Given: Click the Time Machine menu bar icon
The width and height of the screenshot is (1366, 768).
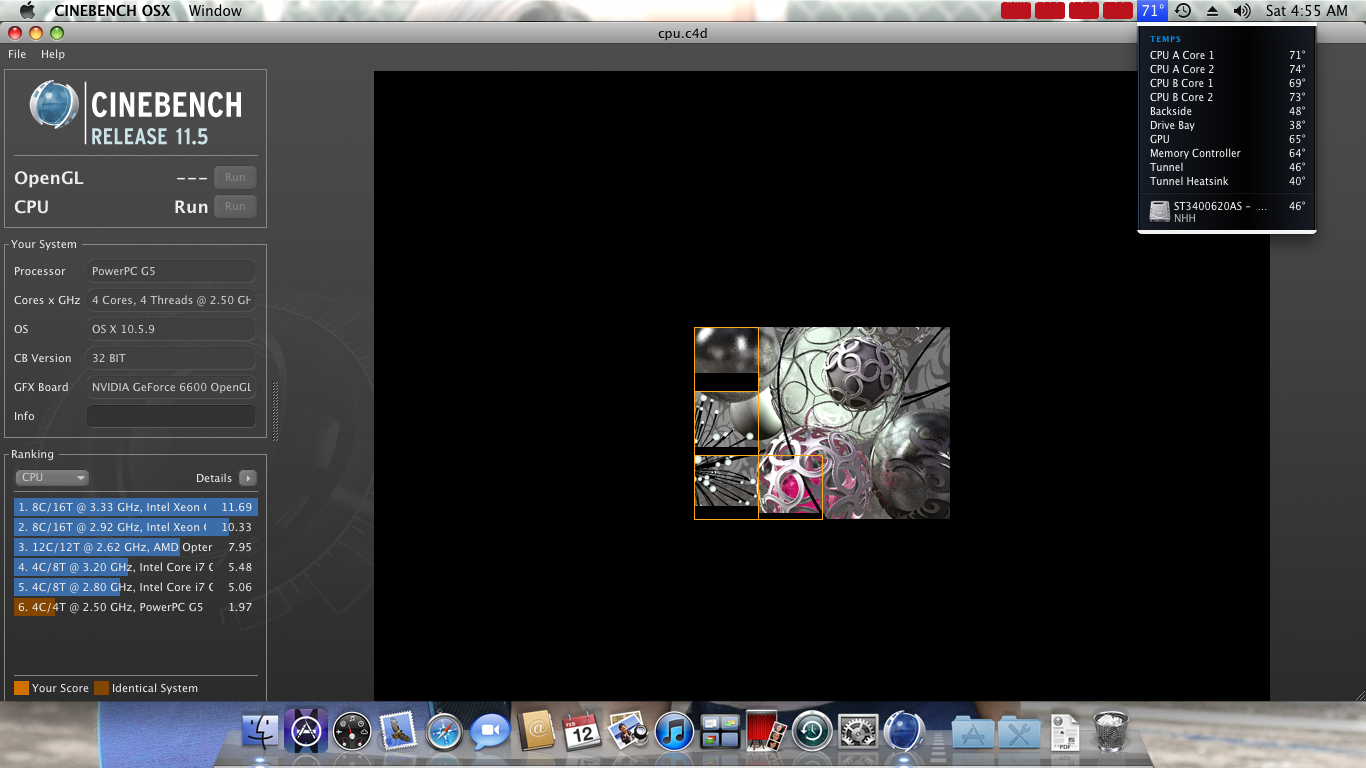Looking at the screenshot, I should coord(1183,11).
